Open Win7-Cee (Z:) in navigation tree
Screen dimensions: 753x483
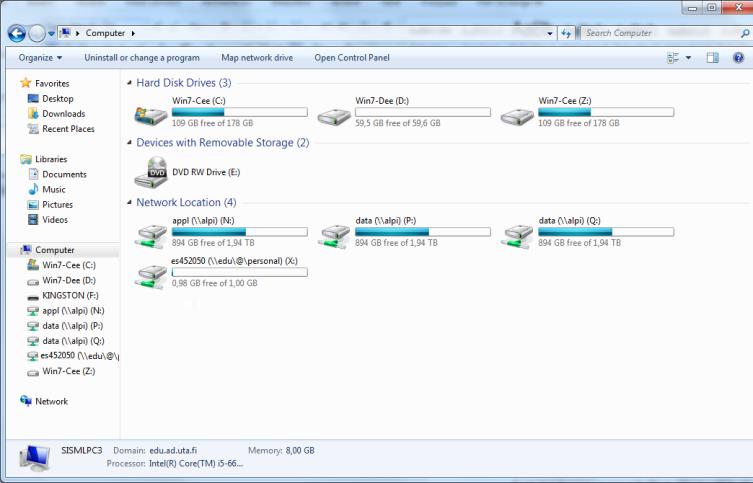click(69, 371)
